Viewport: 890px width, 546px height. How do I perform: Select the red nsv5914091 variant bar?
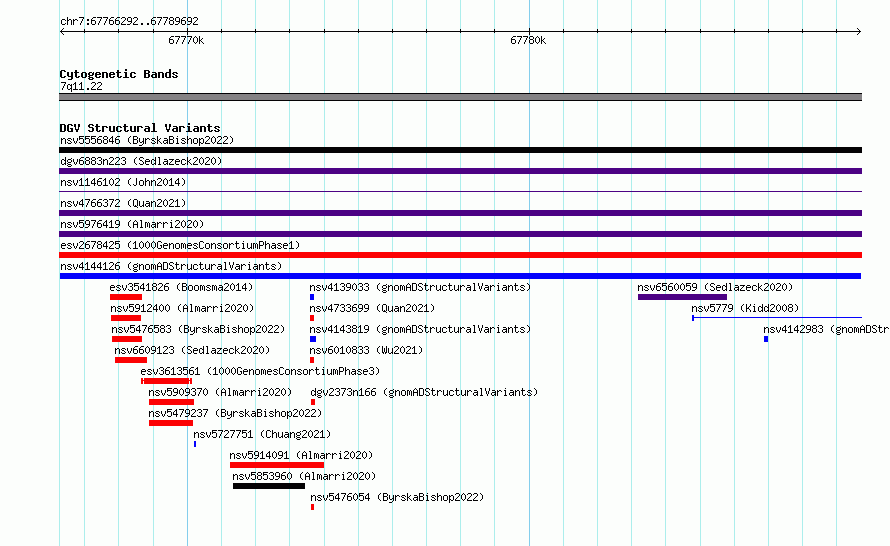277,465
